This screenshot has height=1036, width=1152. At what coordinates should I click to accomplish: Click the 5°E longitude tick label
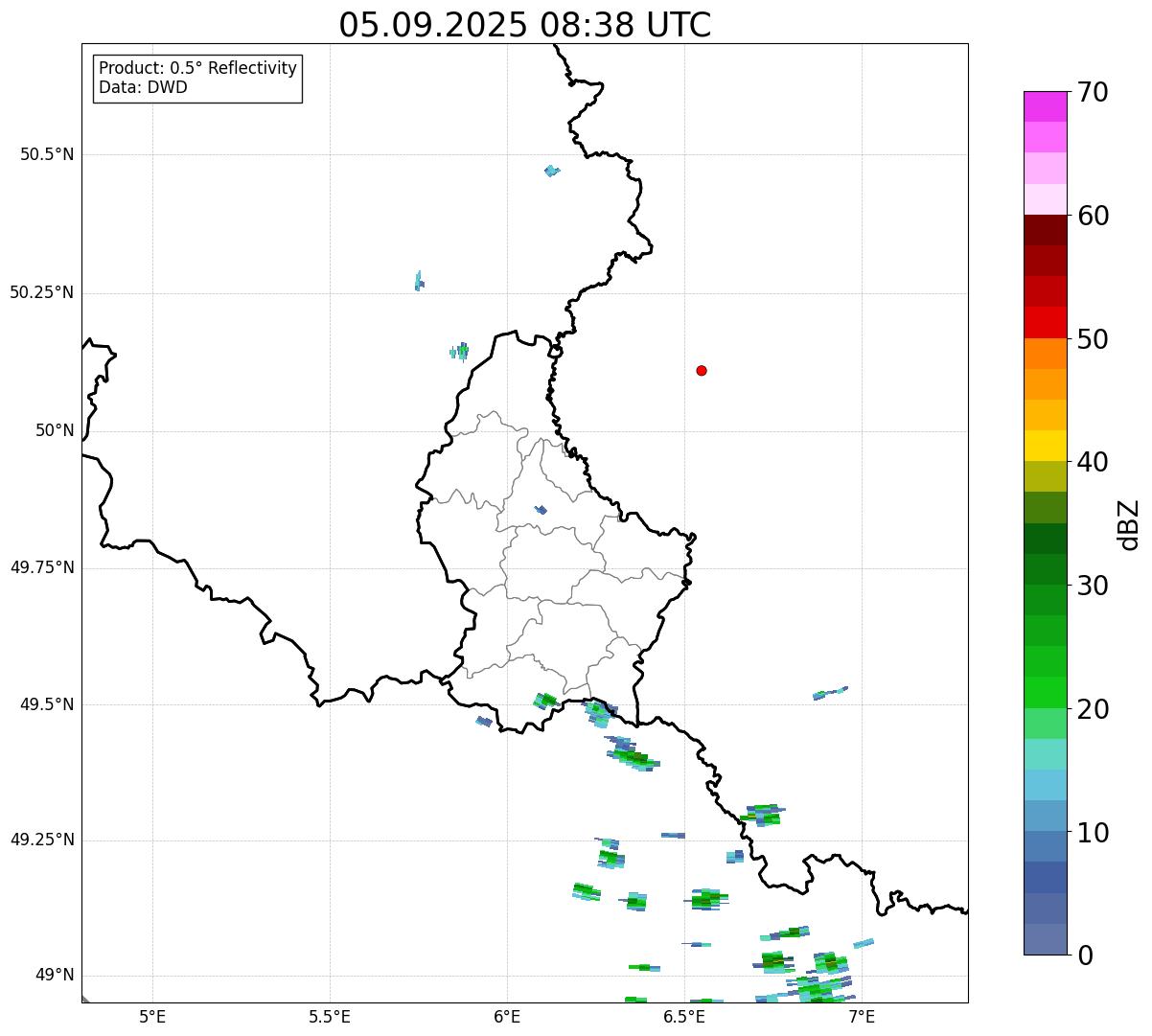click(x=152, y=1016)
